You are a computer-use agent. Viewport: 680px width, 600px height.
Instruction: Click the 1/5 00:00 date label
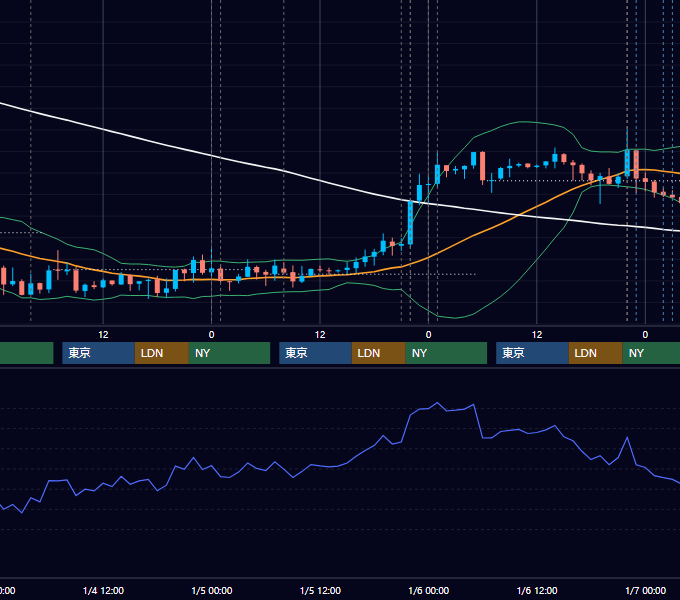click(212, 590)
